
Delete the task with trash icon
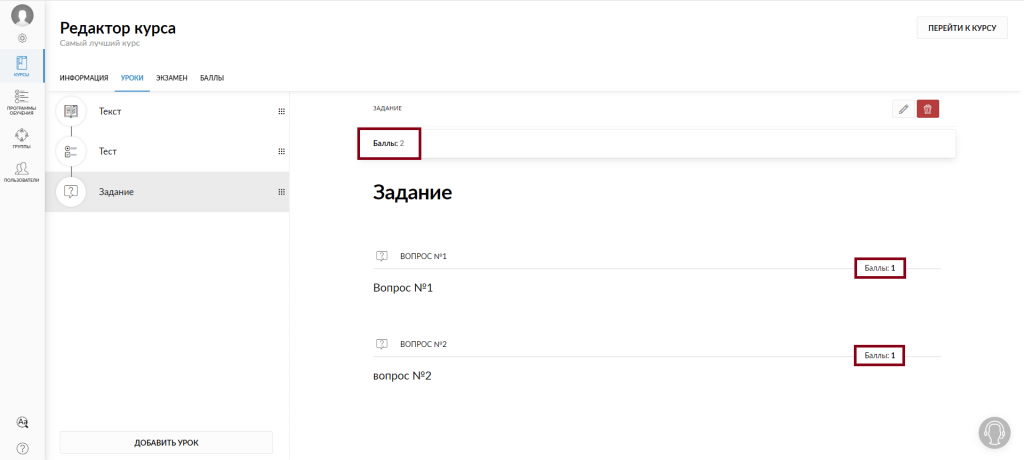(928, 109)
